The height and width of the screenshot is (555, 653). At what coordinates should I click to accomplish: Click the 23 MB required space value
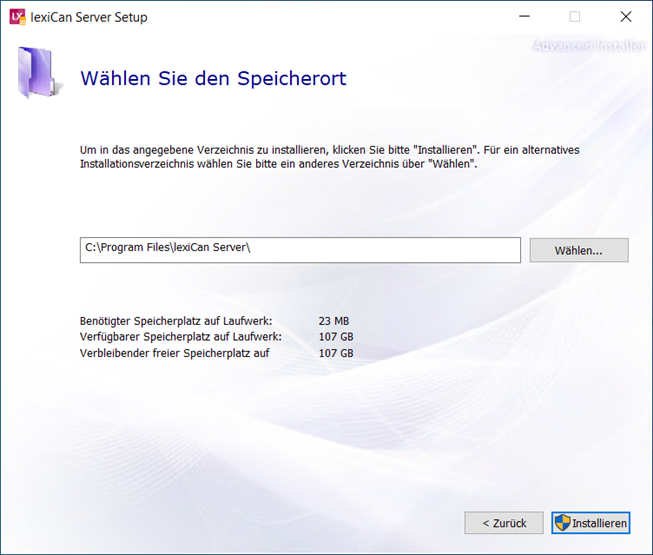333,321
